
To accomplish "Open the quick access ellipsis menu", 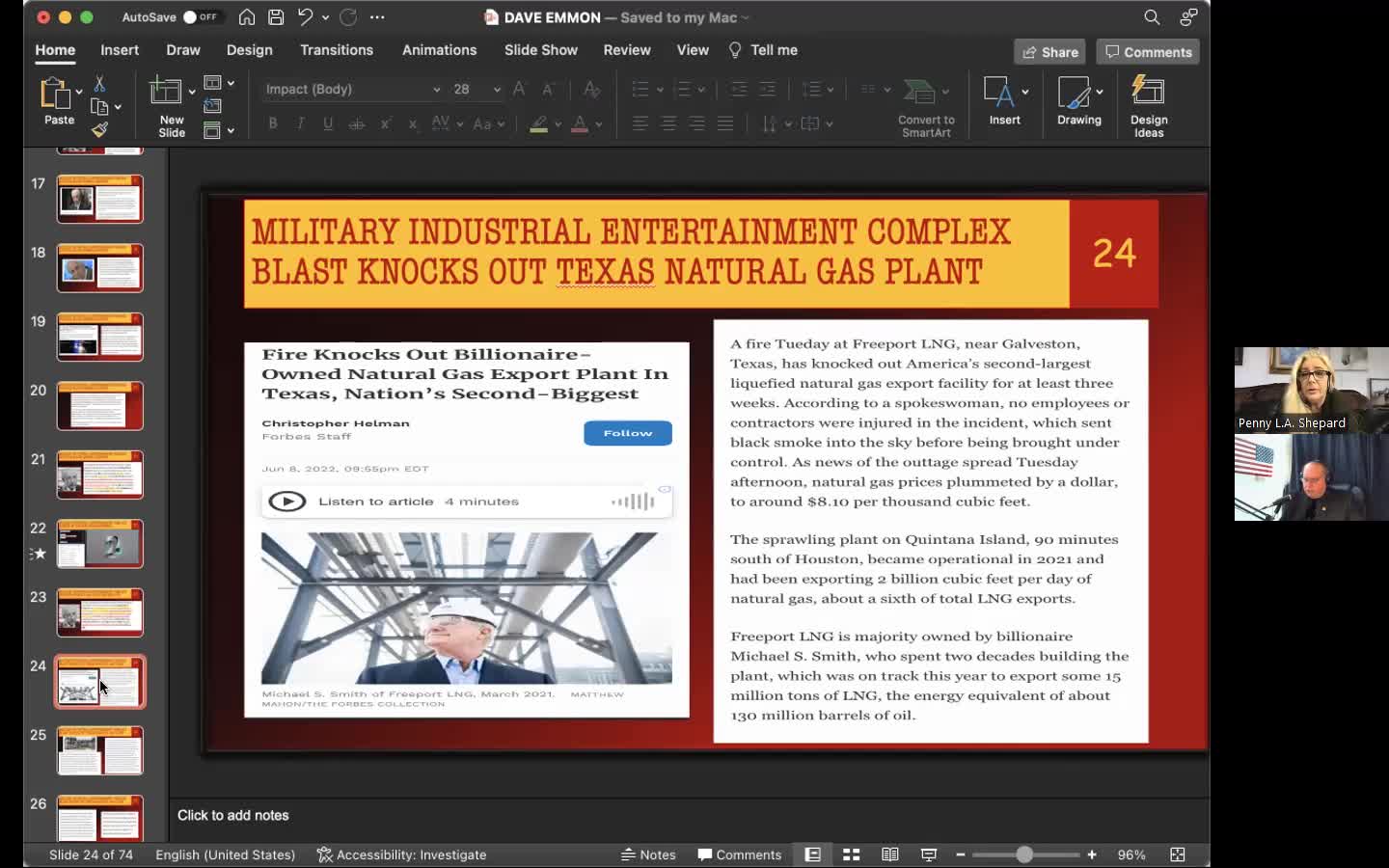I will (377, 17).
